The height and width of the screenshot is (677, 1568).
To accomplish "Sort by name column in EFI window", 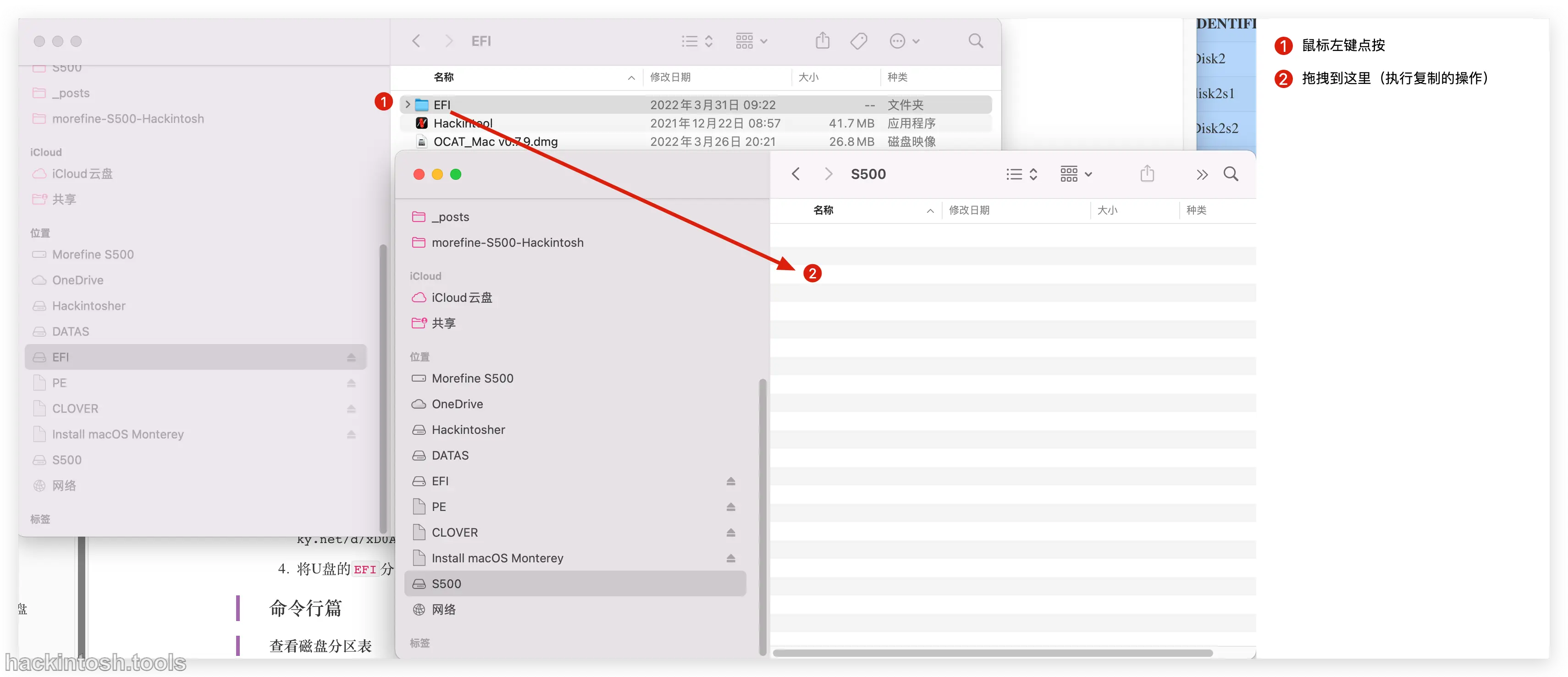I will 443,78.
